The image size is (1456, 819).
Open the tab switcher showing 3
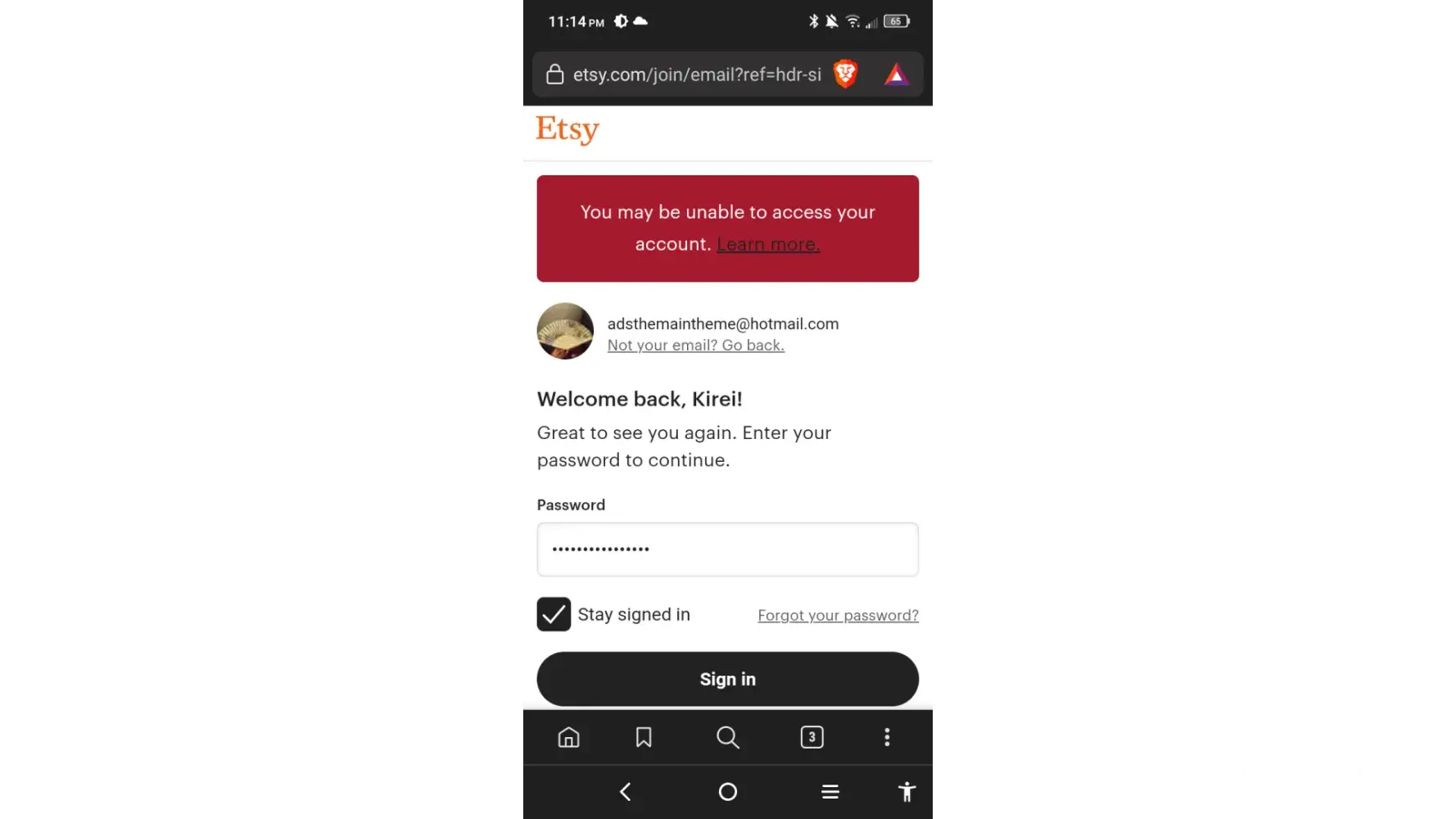pyautogui.click(x=812, y=737)
